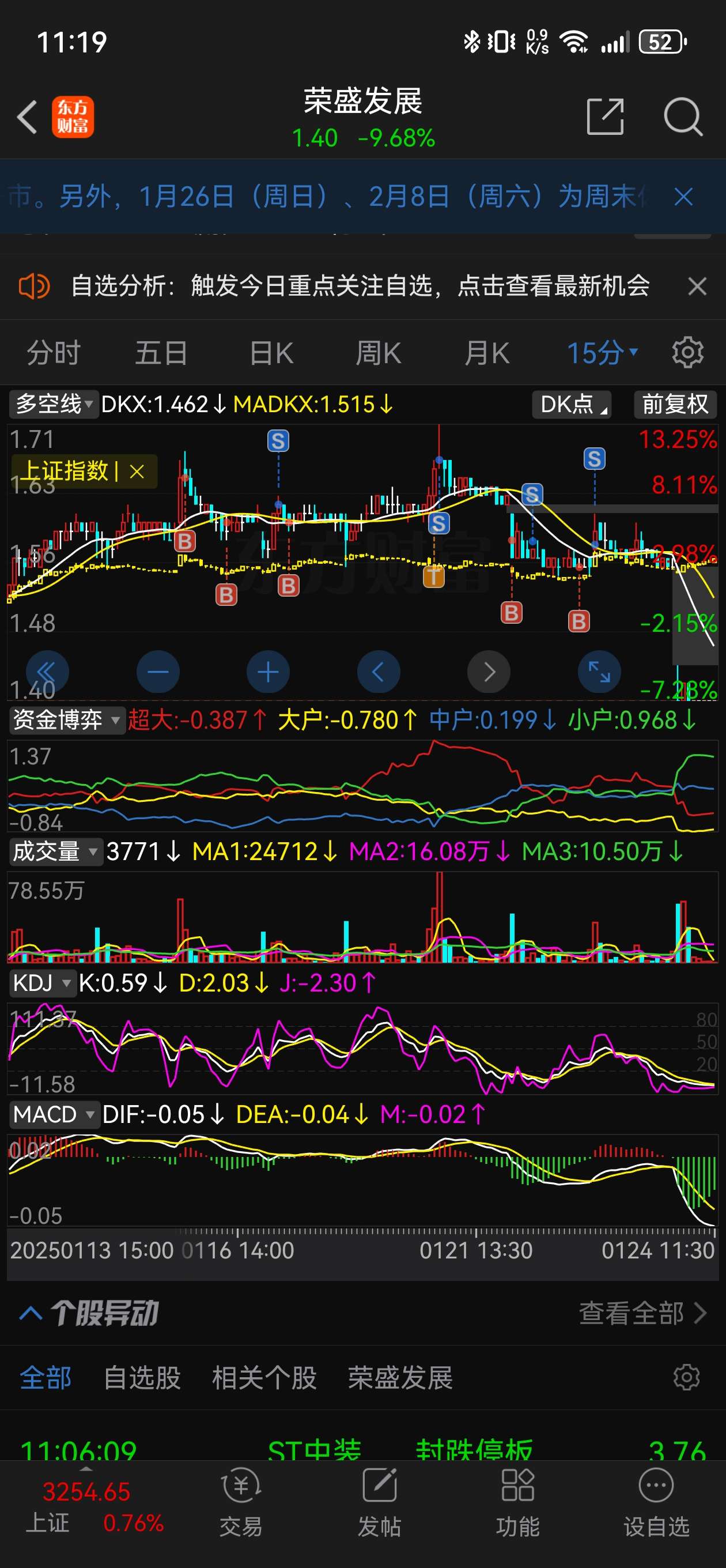Tap the orange T marker on chart
Screen dimensions: 726x1568
pyautogui.click(x=434, y=576)
